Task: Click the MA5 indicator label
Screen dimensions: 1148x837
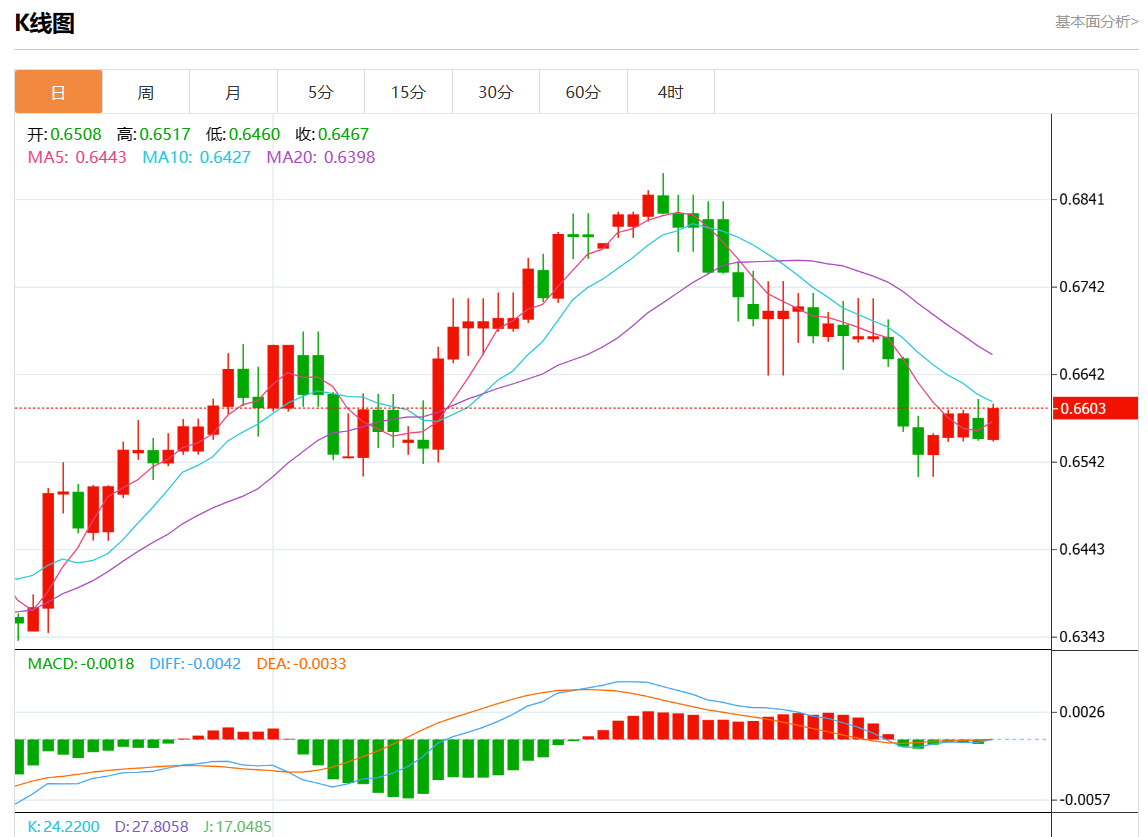Action: [77, 157]
